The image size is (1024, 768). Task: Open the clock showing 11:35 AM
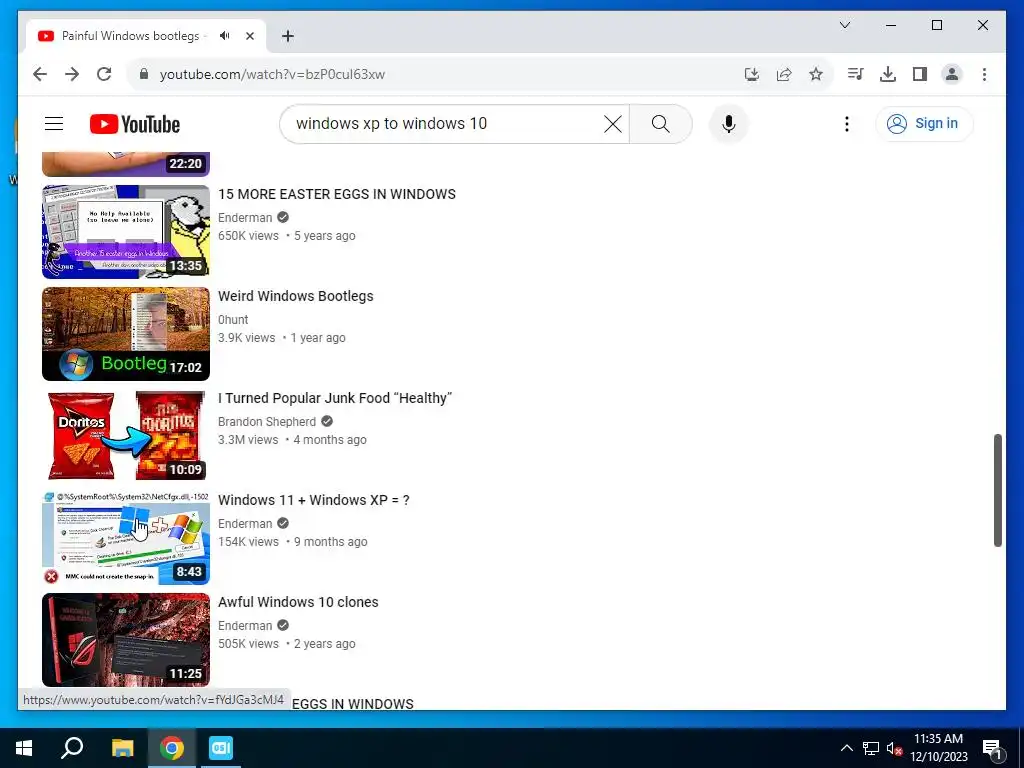coord(938,748)
